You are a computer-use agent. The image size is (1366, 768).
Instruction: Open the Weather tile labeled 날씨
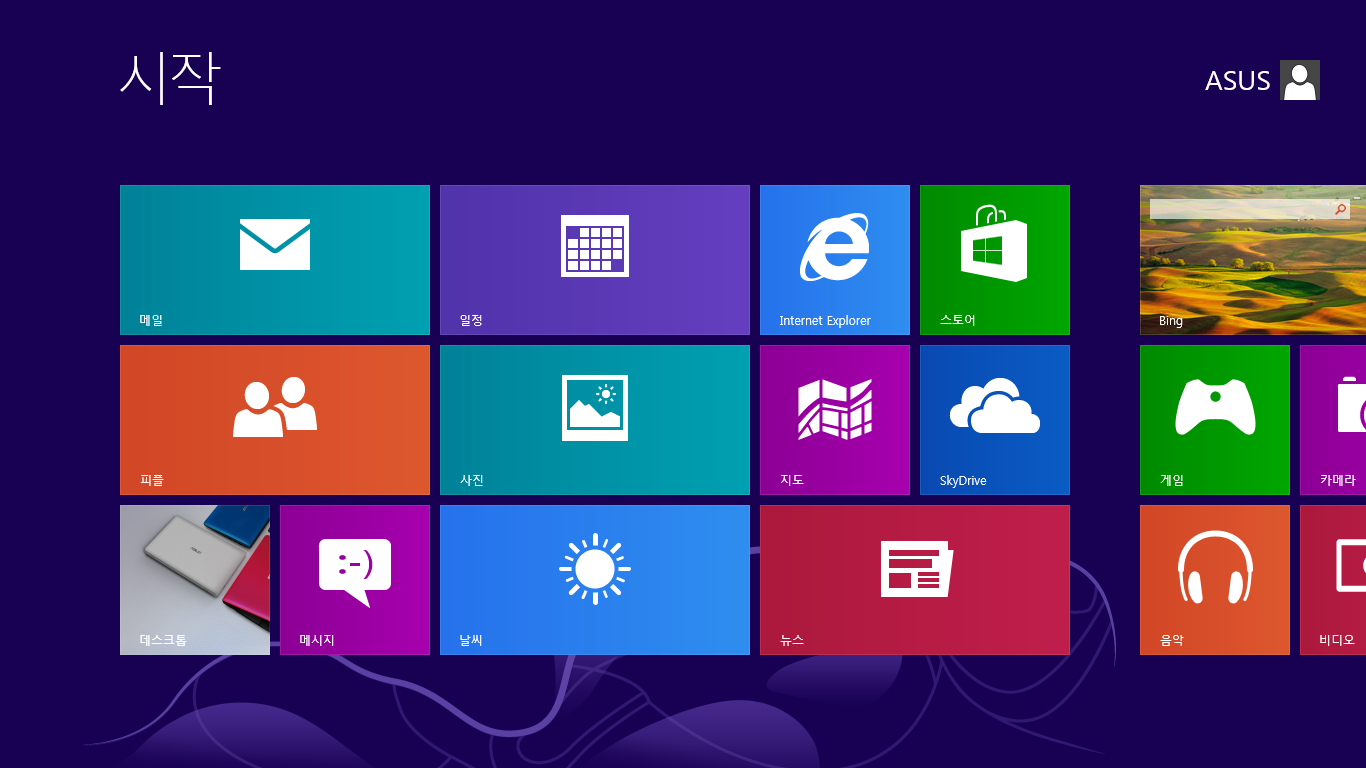click(x=595, y=580)
